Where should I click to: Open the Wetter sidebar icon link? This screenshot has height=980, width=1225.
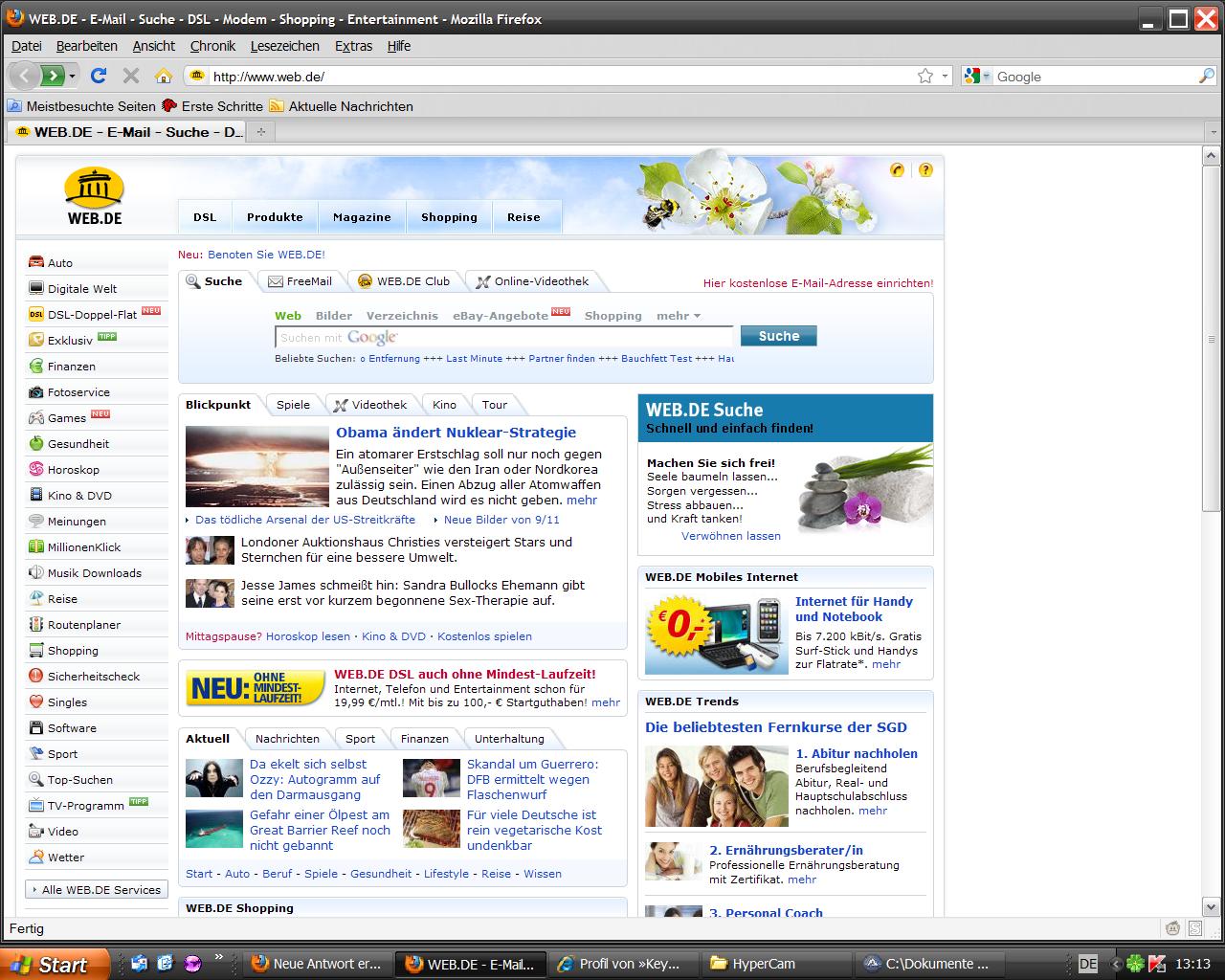click(x=36, y=857)
